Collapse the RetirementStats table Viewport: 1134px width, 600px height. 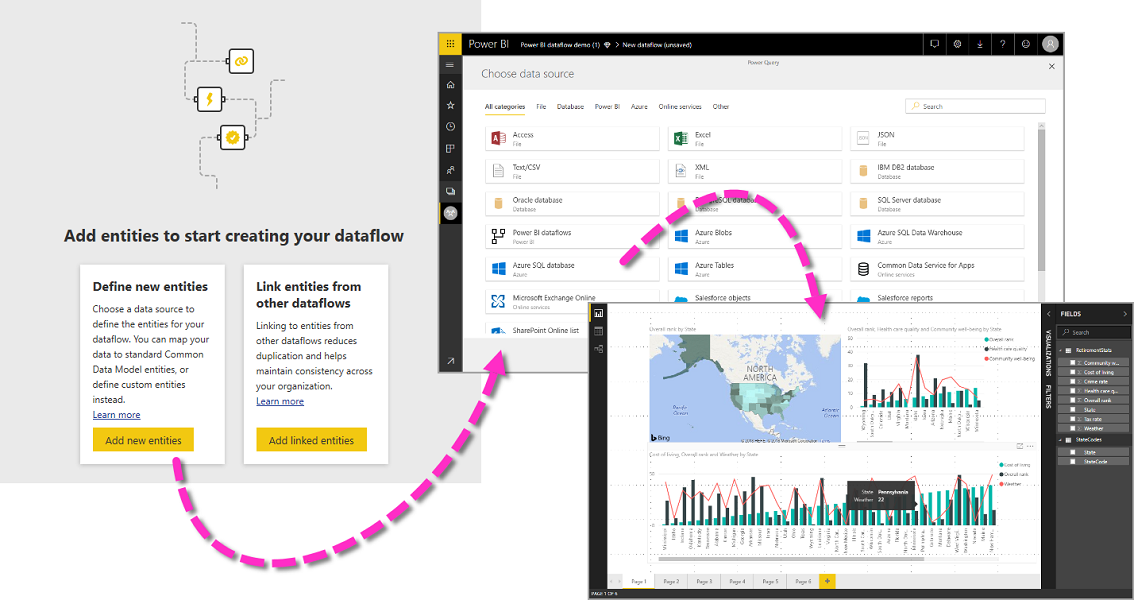tap(1061, 350)
